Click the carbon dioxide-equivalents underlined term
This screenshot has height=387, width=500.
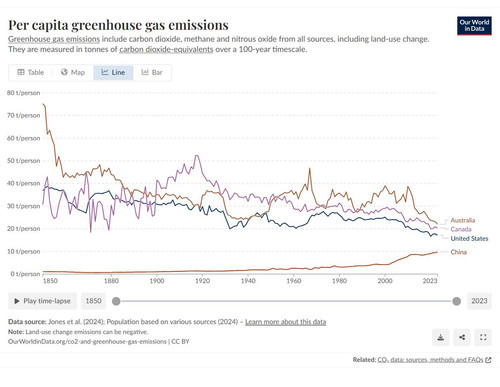pos(166,49)
